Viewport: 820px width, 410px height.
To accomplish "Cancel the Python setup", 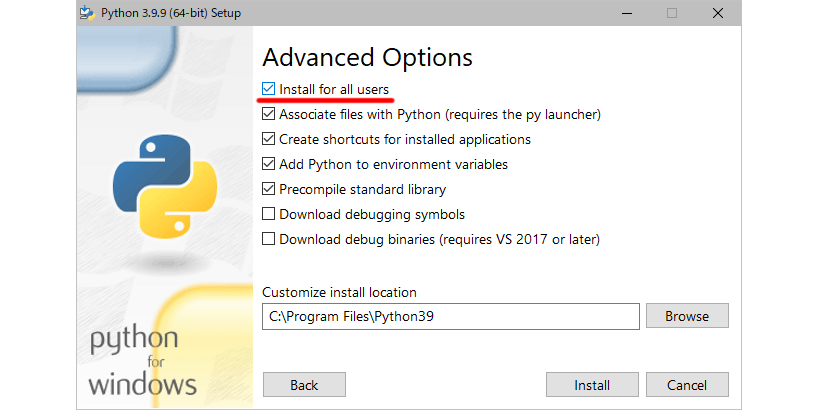I will tap(687, 385).
